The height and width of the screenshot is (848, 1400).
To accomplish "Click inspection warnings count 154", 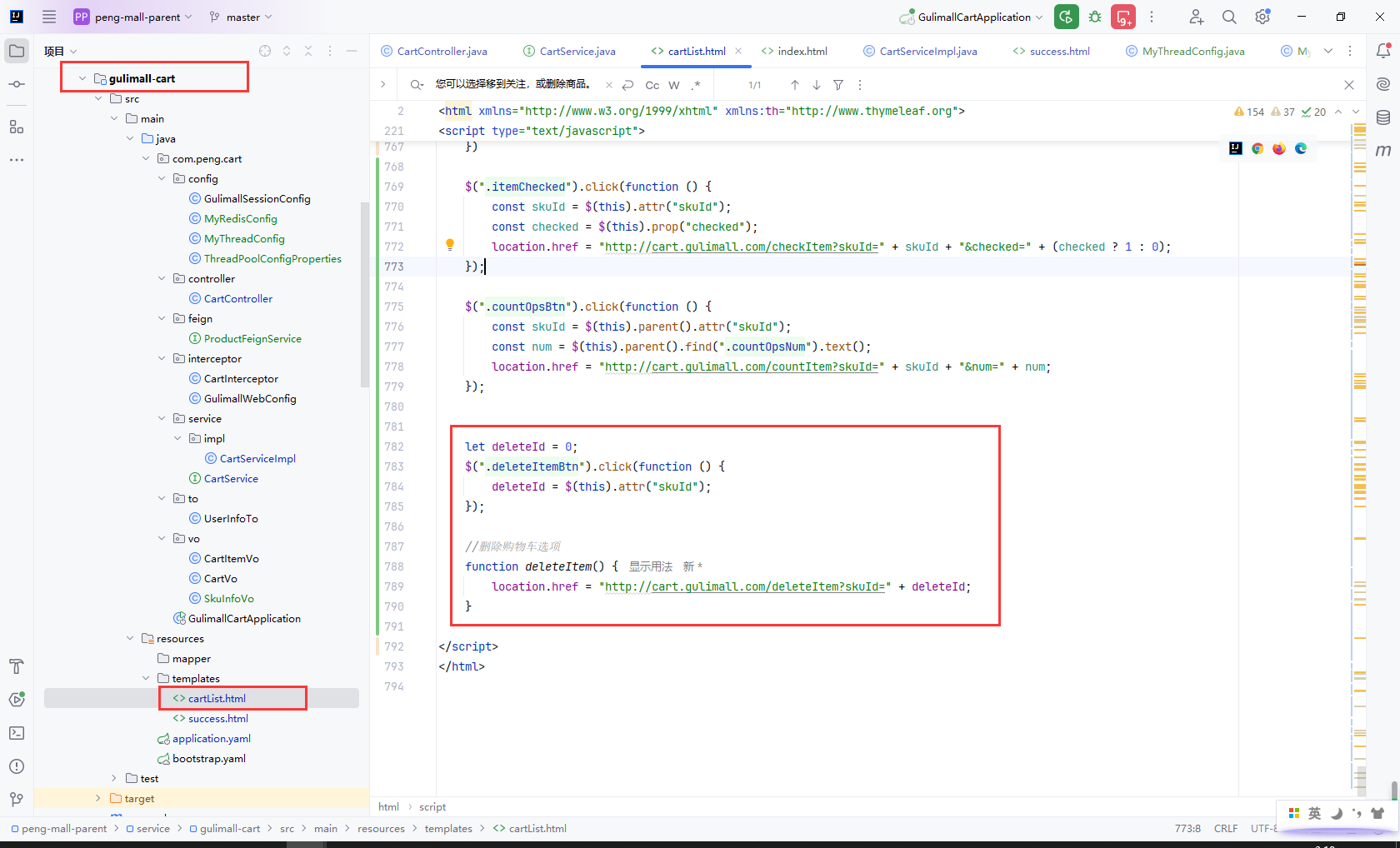I will [x=1249, y=112].
